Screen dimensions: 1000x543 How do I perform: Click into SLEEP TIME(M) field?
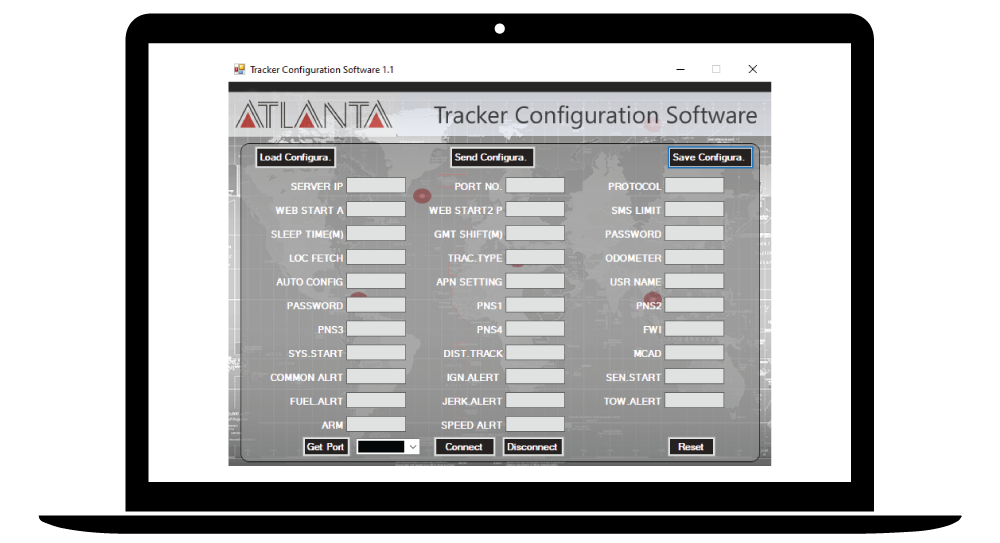click(x=376, y=234)
